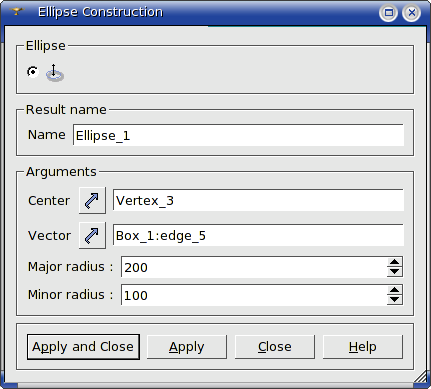The image size is (431, 389).
Task: Increase Minor radius with up arrow
Action: (x=395, y=290)
